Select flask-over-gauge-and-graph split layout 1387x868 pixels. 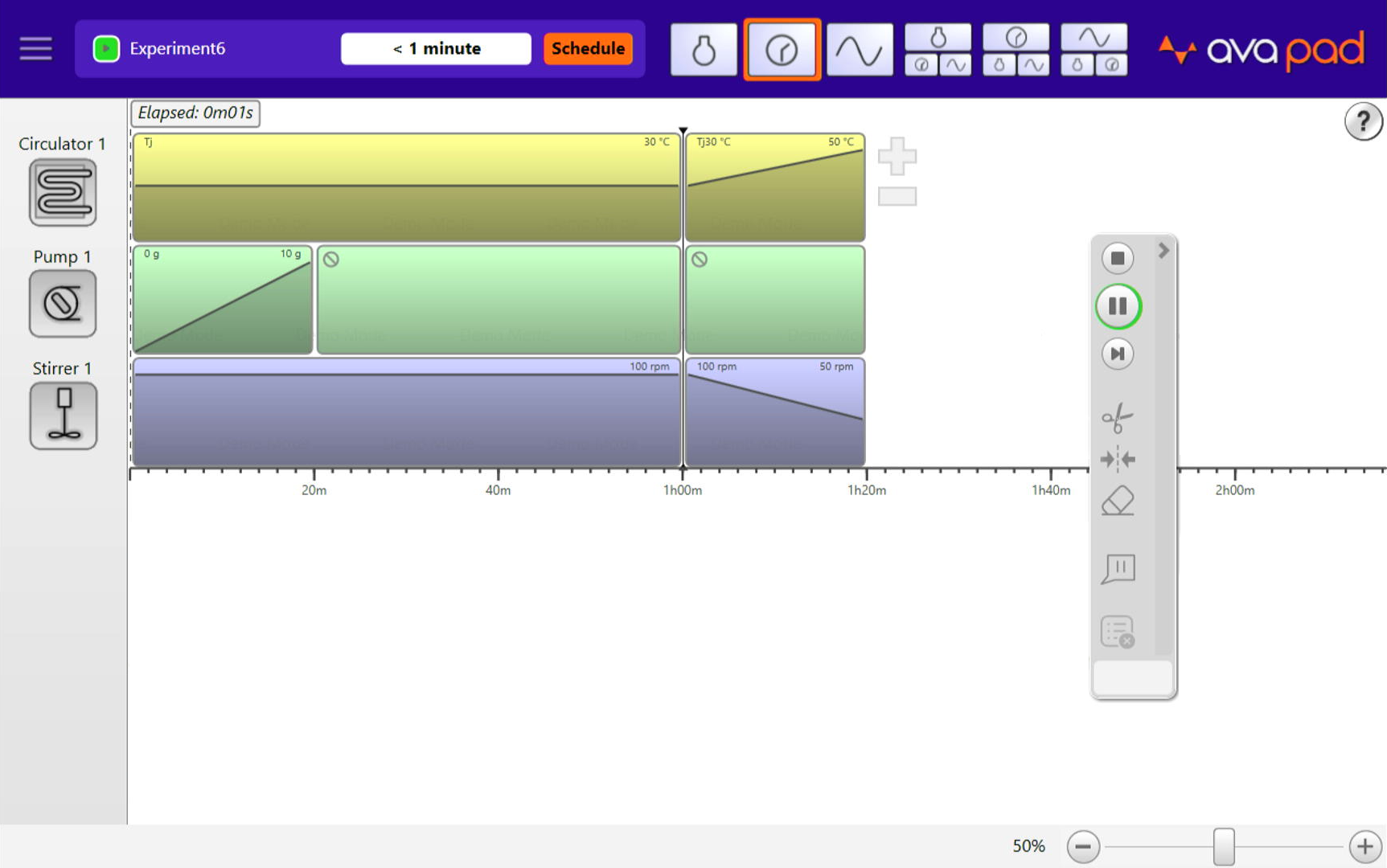coord(938,50)
